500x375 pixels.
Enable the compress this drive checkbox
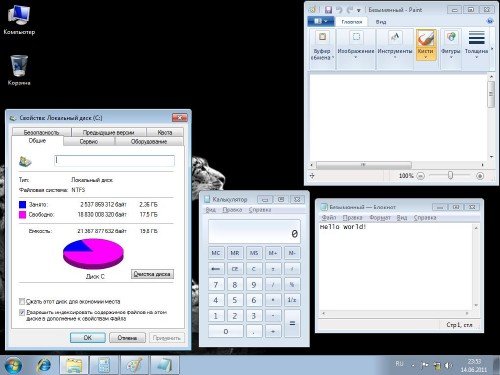pos(22,302)
